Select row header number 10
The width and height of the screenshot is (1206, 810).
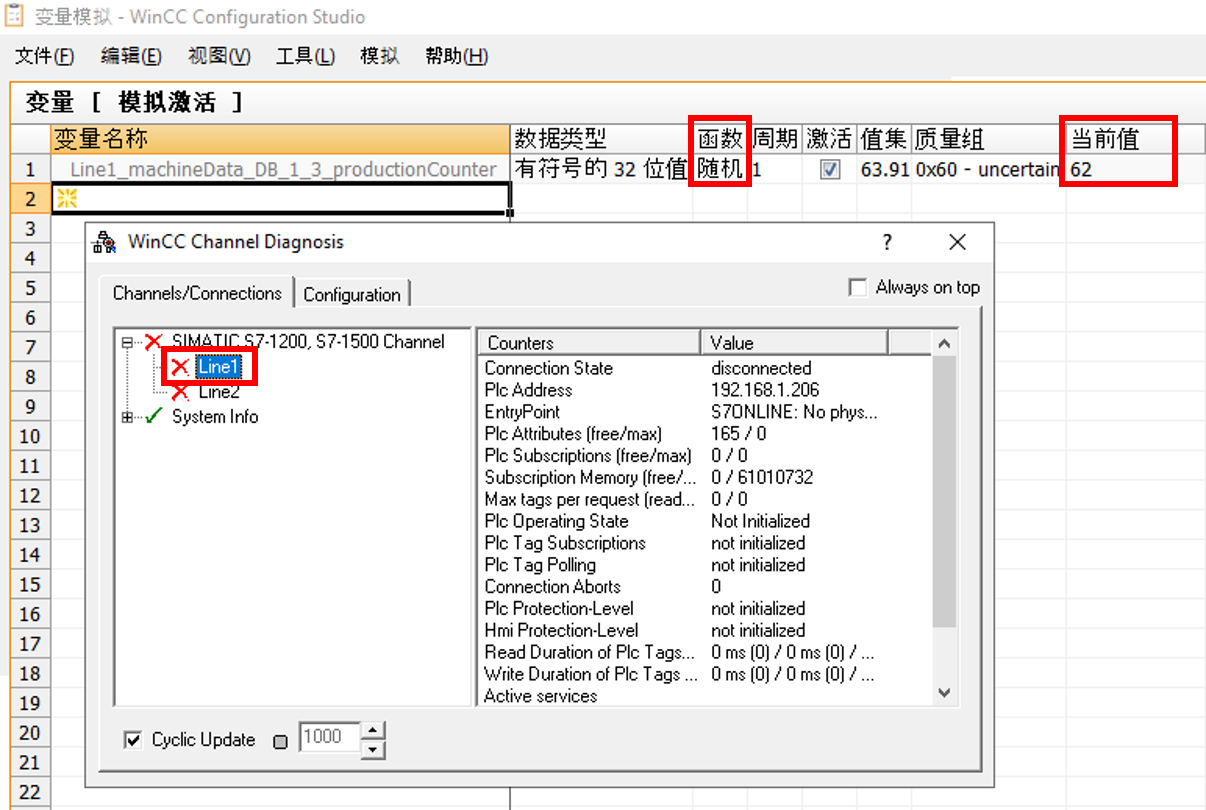pos(30,436)
